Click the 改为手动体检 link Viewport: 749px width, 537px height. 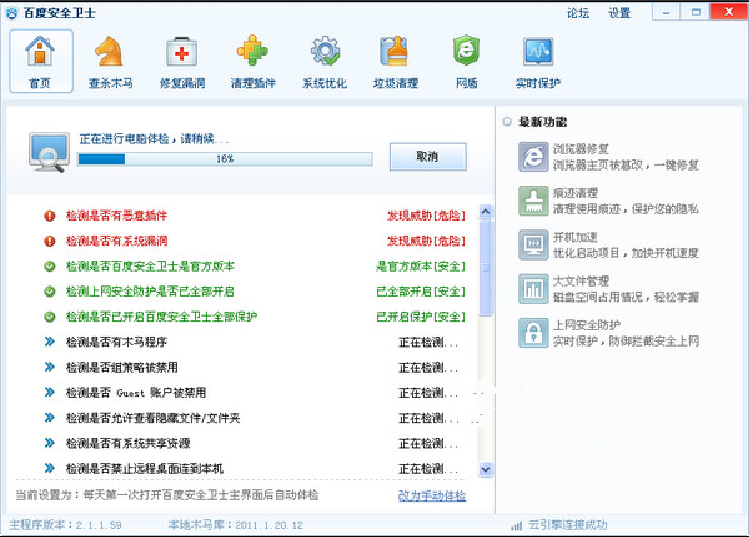click(x=432, y=496)
